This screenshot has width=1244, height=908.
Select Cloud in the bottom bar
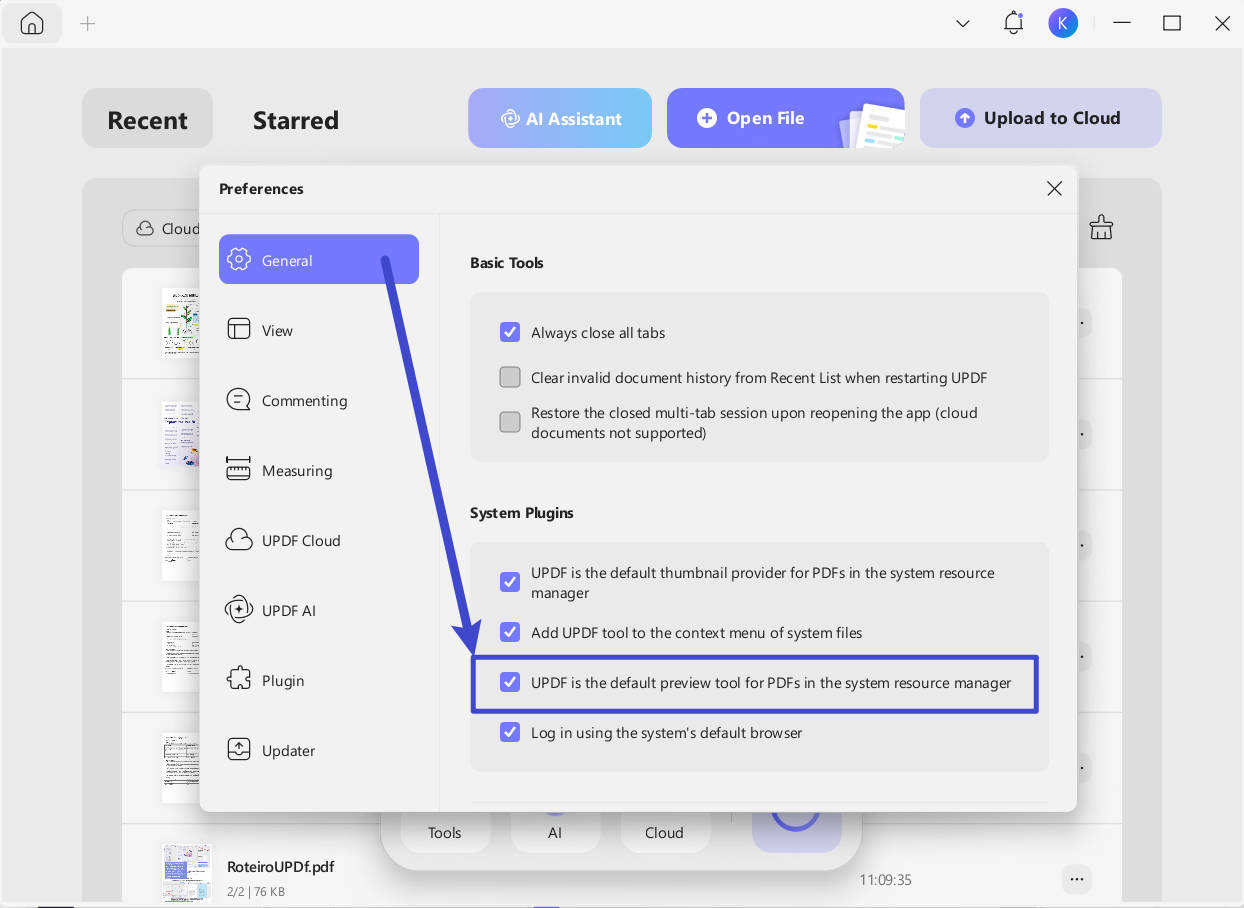pos(664,832)
